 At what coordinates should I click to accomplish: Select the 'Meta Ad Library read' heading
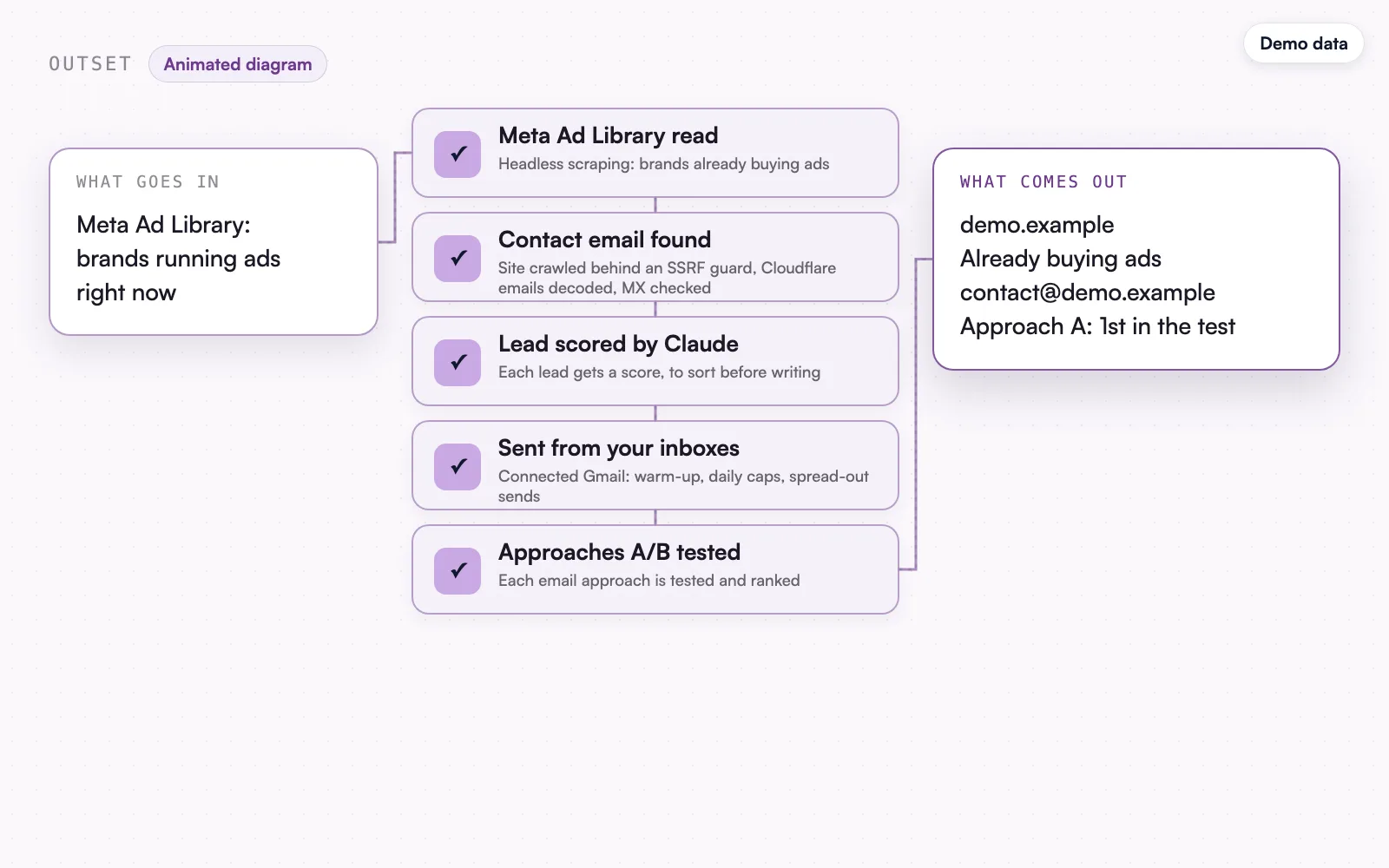[609, 135]
